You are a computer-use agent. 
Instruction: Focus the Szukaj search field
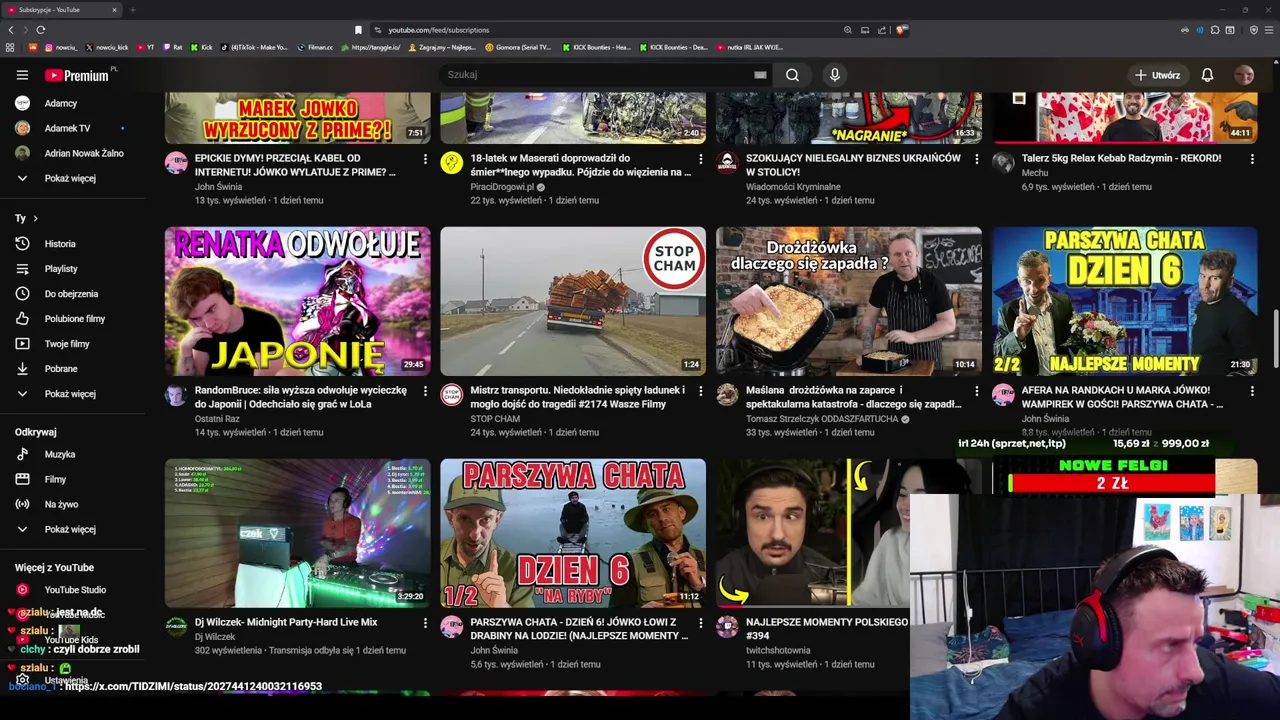(x=595, y=75)
